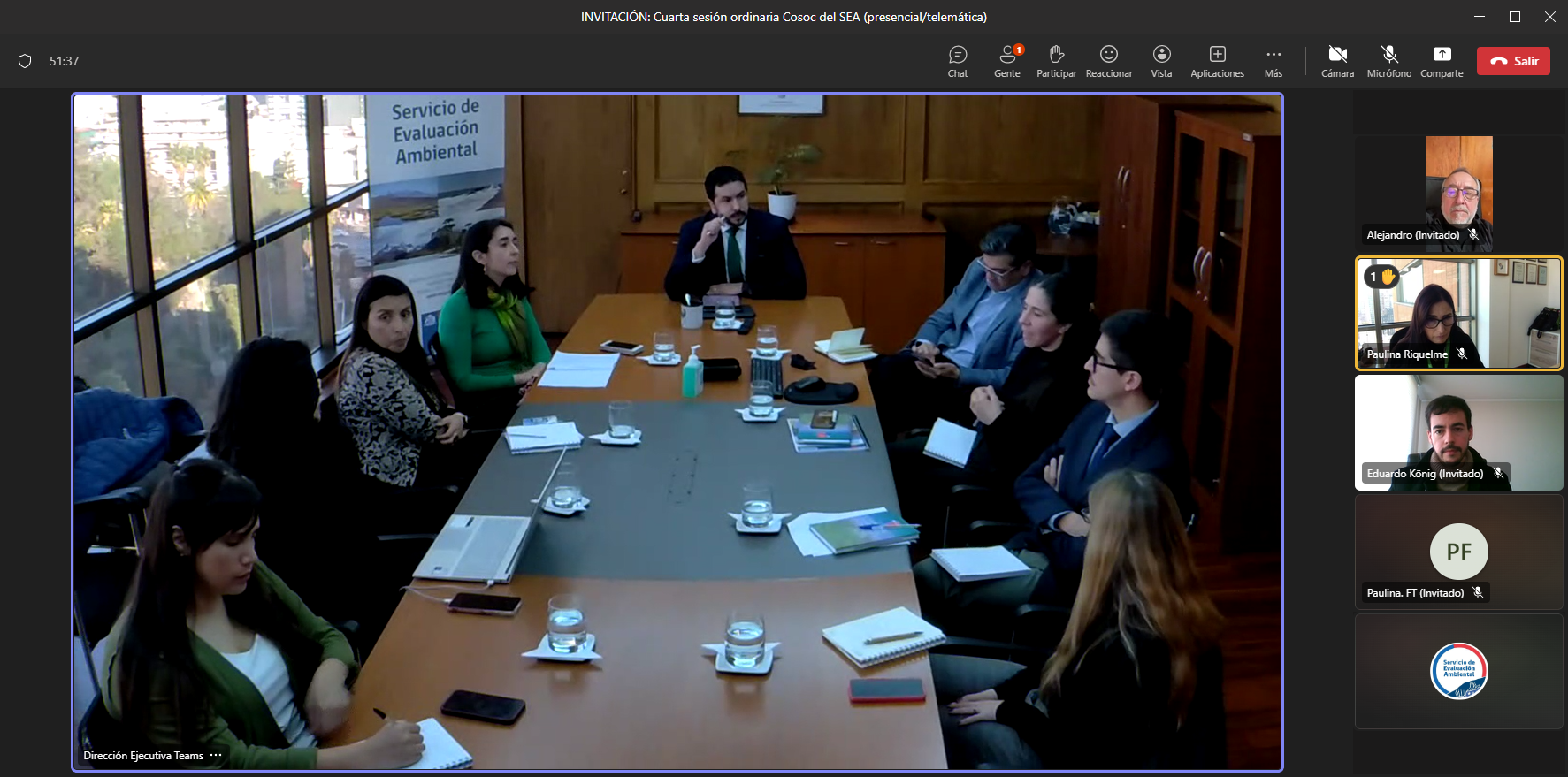Click raised hand badge on Paulina Riquelme

[1381, 277]
